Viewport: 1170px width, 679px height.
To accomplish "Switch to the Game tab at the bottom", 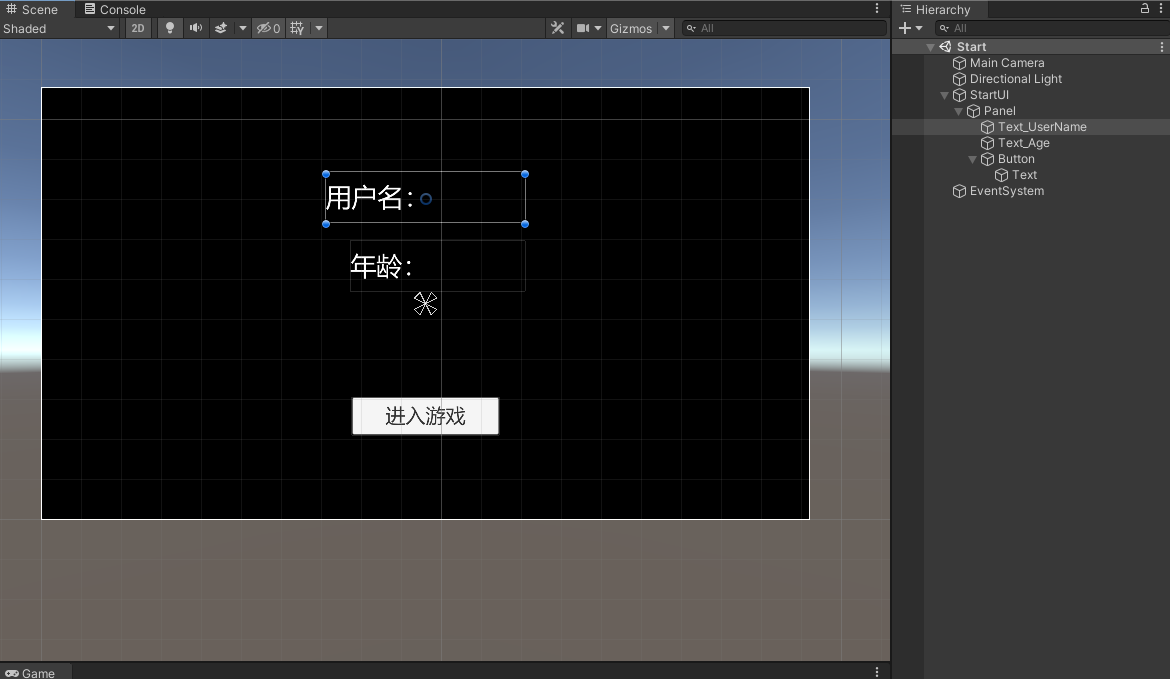I will [35, 672].
